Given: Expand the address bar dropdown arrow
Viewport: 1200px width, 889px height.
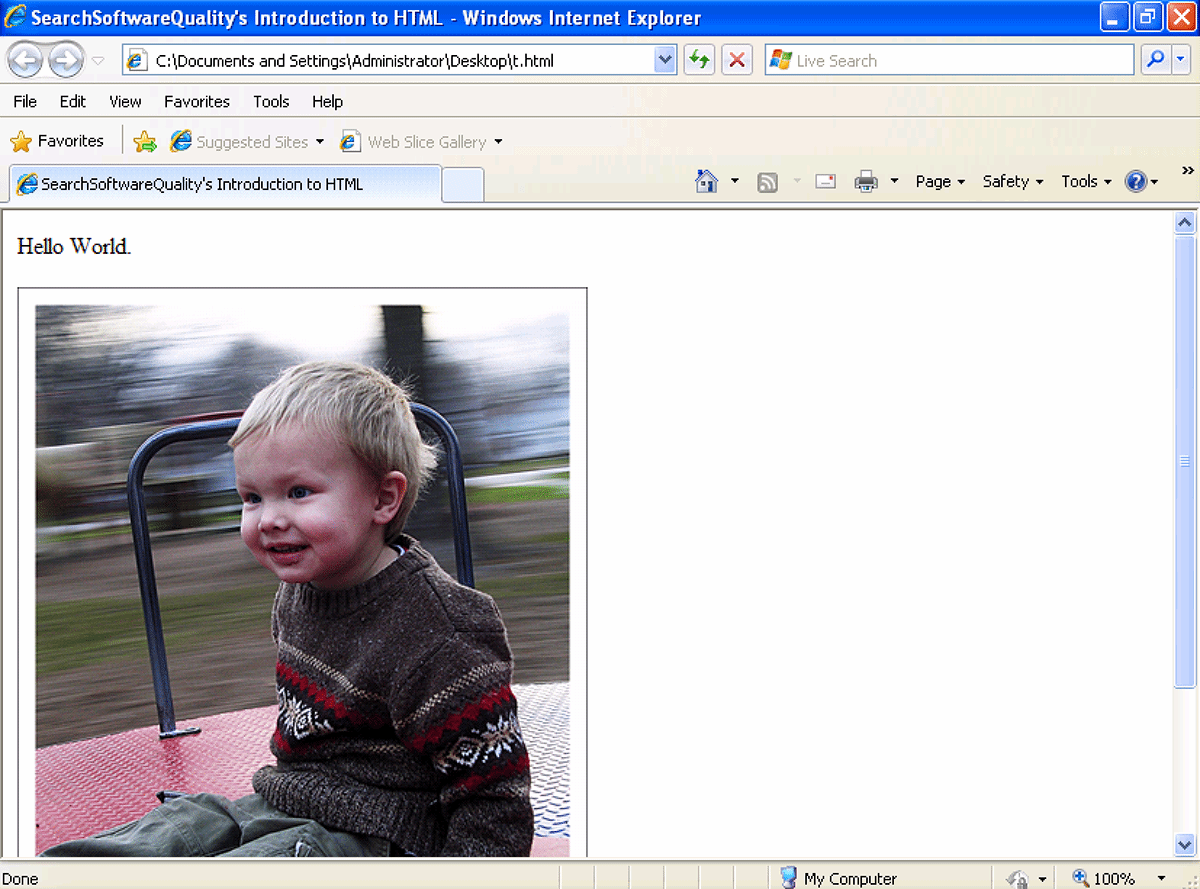Looking at the screenshot, I should pos(665,60).
